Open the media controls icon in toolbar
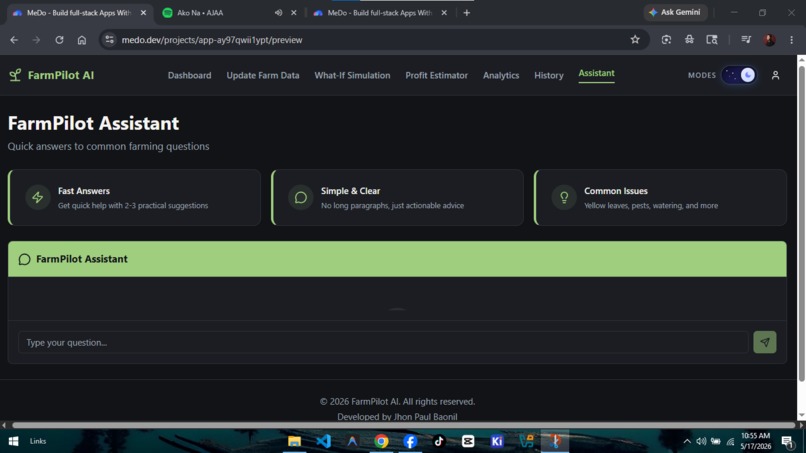This screenshot has width=806, height=453. [746, 40]
